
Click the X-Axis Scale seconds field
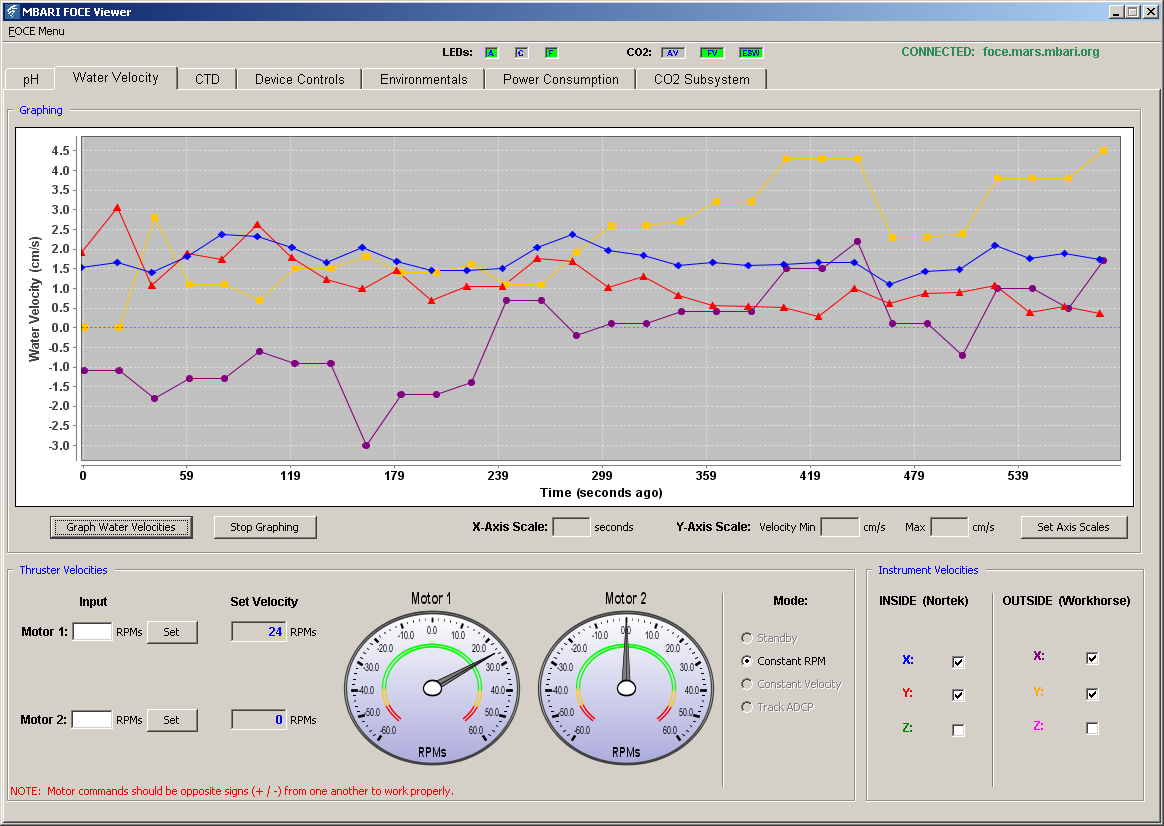click(x=572, y=527)
